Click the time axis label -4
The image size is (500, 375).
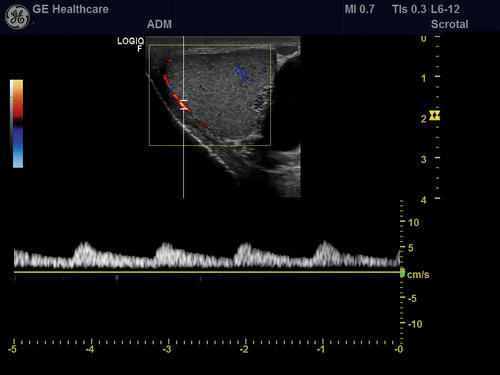click(90, 349)
